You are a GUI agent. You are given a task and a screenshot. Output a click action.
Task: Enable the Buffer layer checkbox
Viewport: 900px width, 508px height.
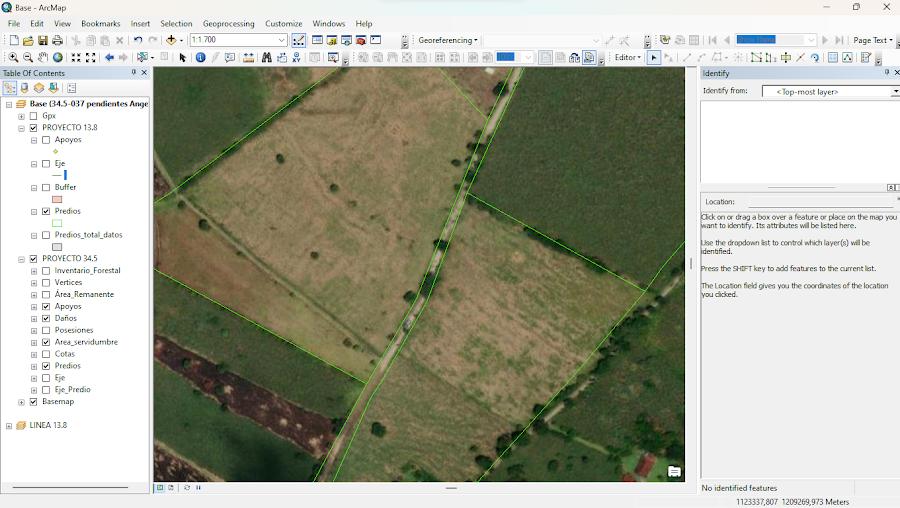click(46, 188)
